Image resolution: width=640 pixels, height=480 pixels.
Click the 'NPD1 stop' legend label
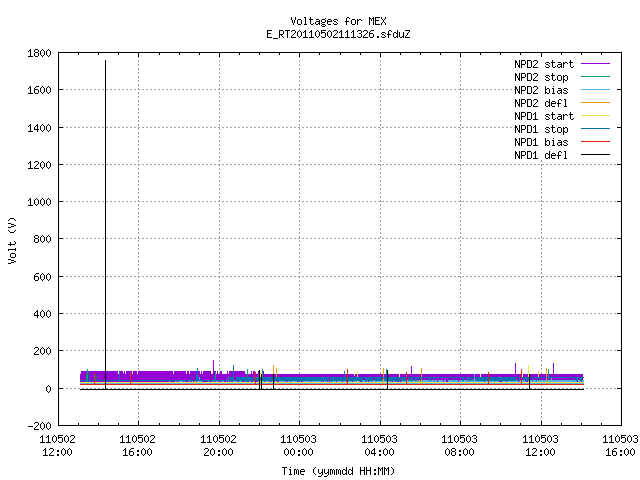(541, 129)
